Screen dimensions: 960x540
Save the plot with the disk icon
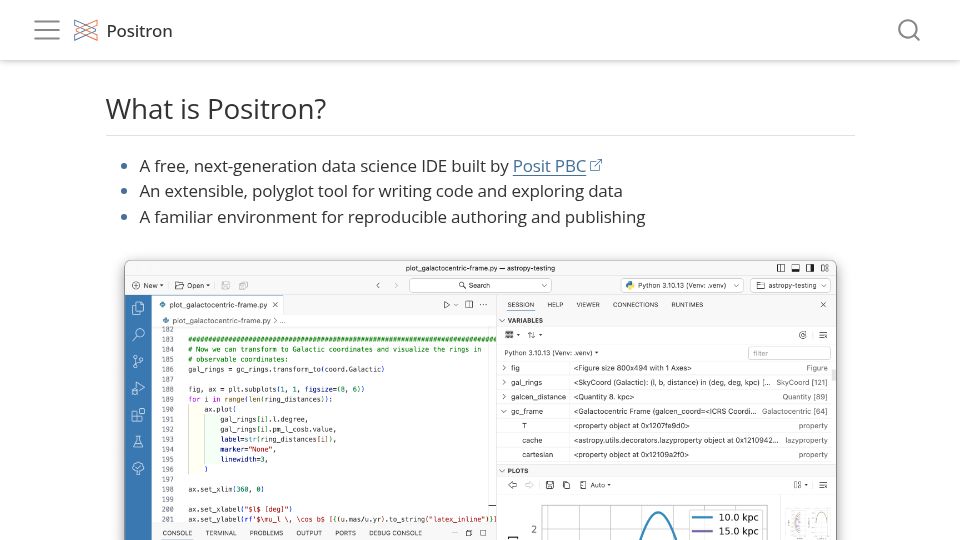pos(550,485)
